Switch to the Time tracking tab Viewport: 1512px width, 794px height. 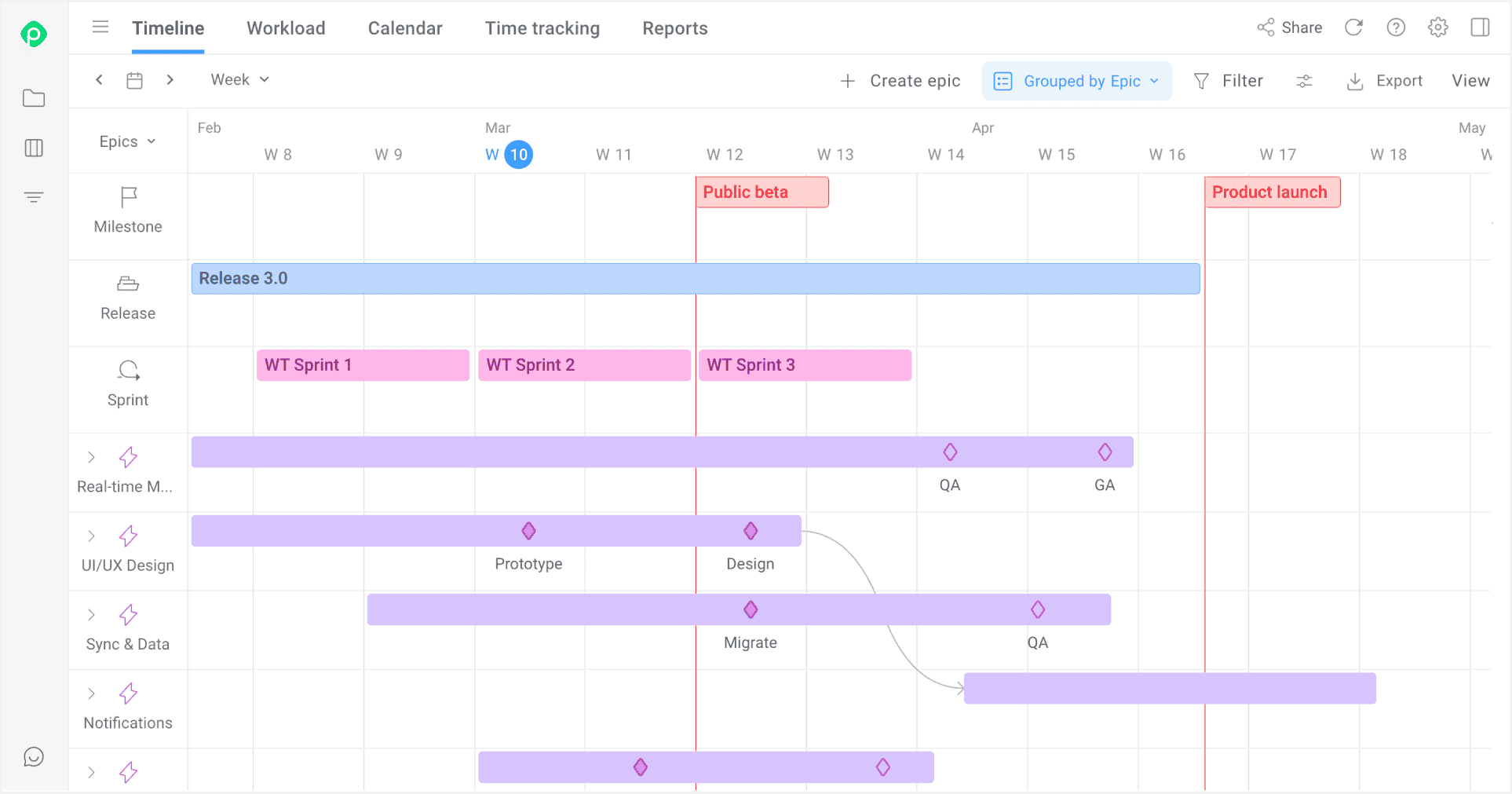542,28
